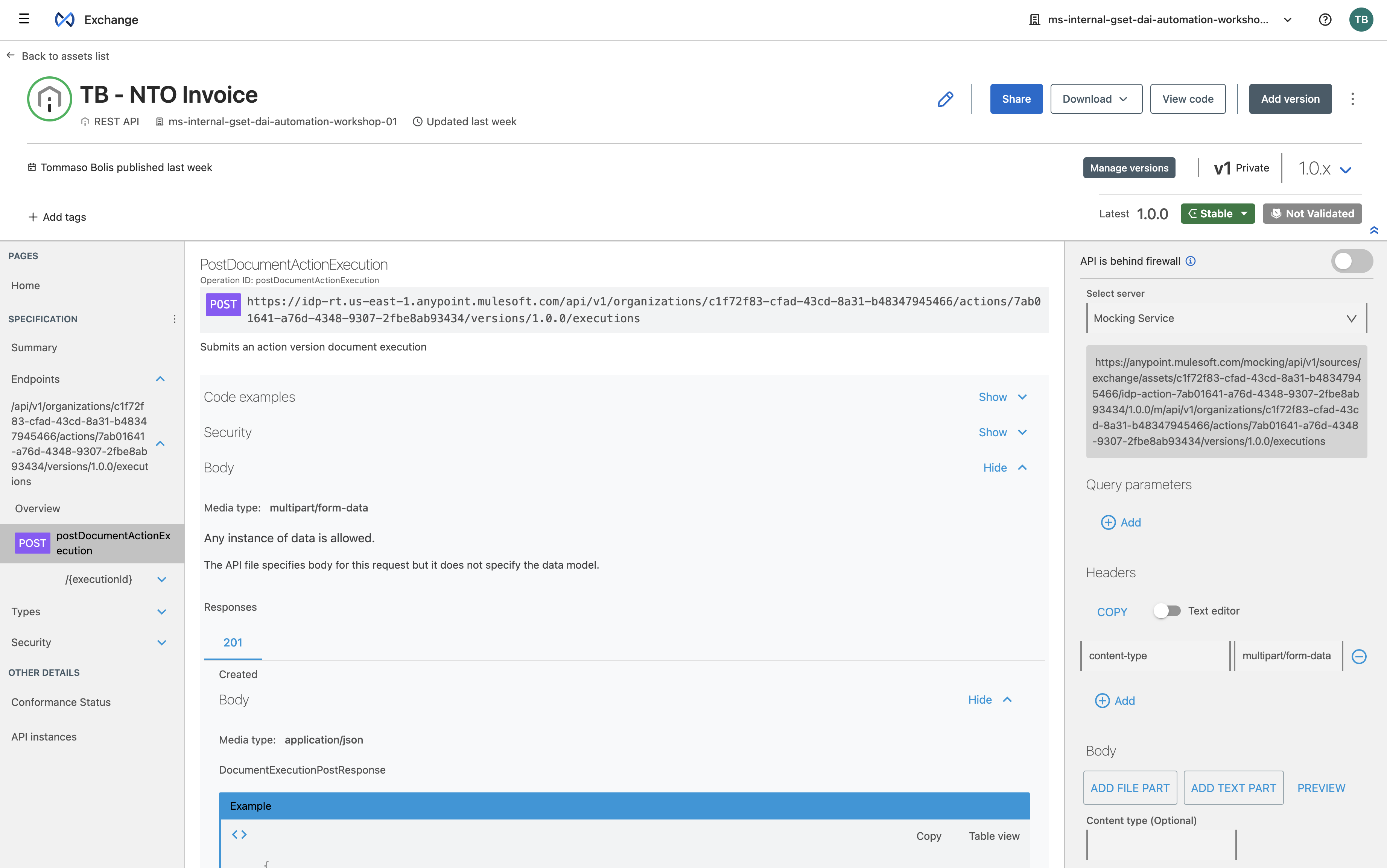
Task: Click ADD FILE PART button
Action: click(1130, 788)
